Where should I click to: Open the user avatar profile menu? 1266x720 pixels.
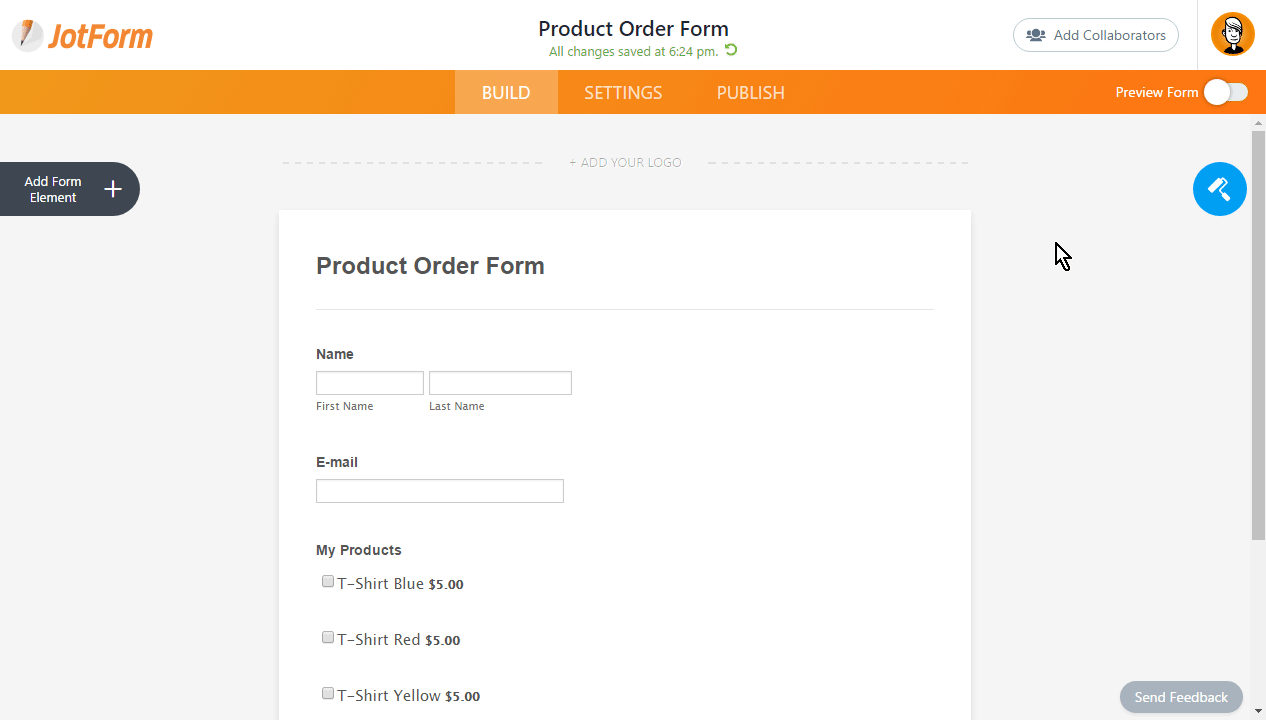click(x=1232, y=35)
